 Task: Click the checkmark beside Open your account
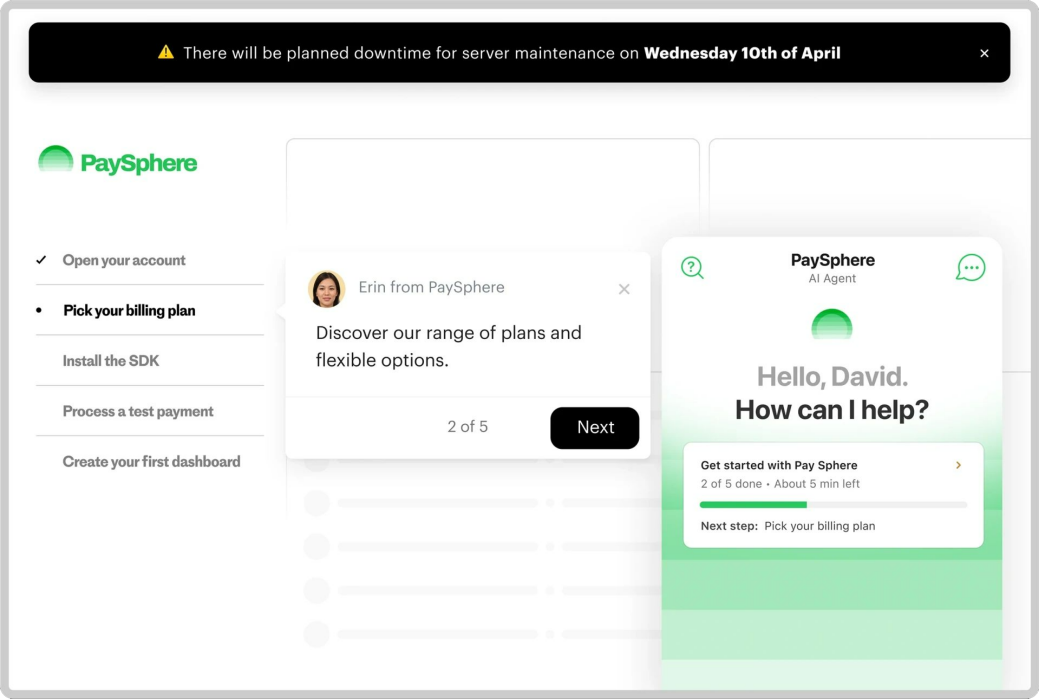(x=41, y=260)
